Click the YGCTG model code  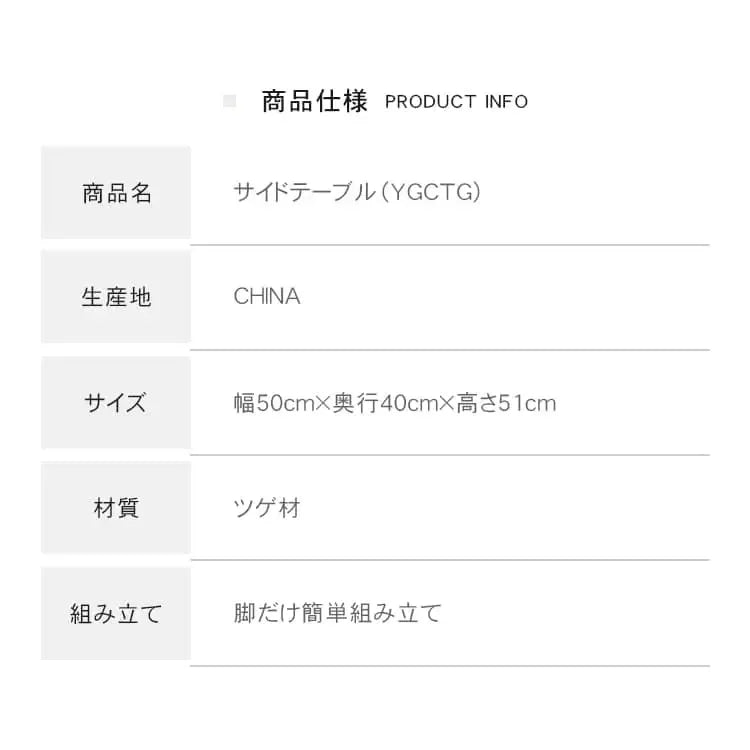click(x=432, y=192)
